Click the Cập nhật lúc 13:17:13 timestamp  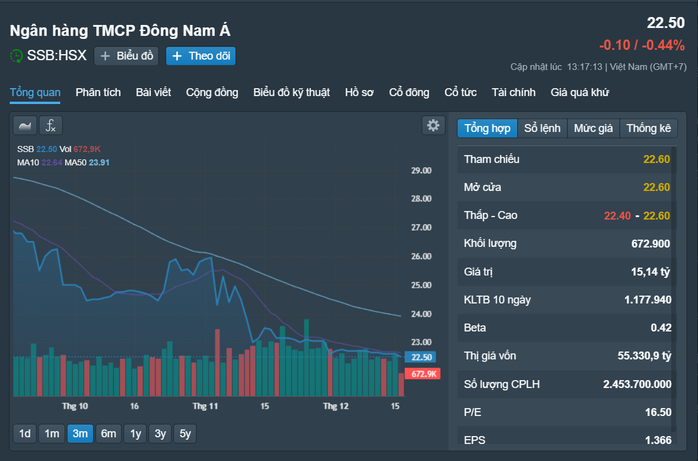click(556, 67)
